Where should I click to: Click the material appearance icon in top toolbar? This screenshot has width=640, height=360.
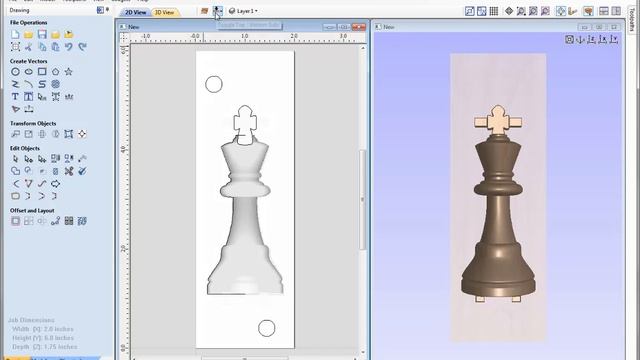coord(204,11)
